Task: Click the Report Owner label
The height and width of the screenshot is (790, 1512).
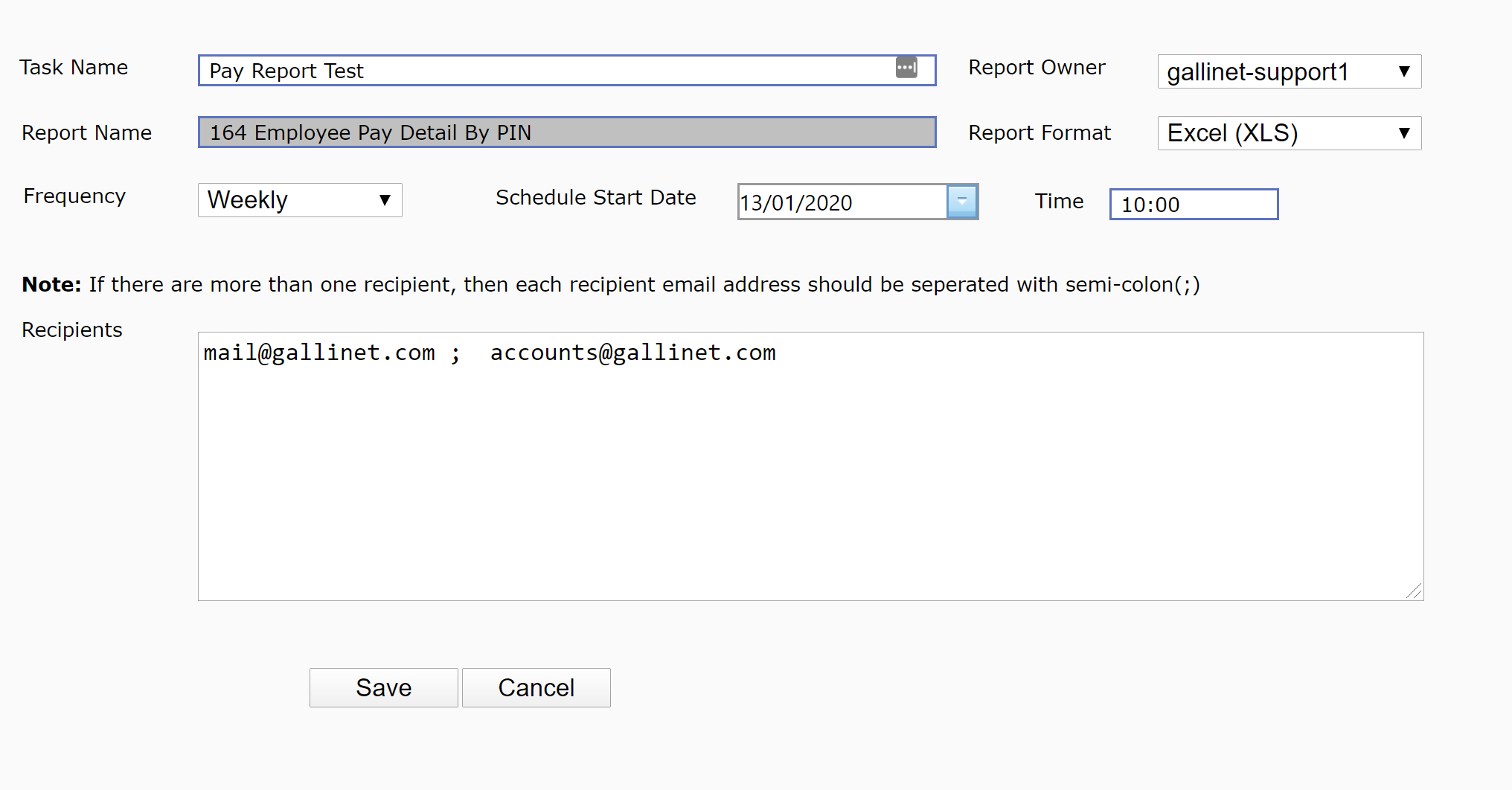Action: coord(1037,68)
